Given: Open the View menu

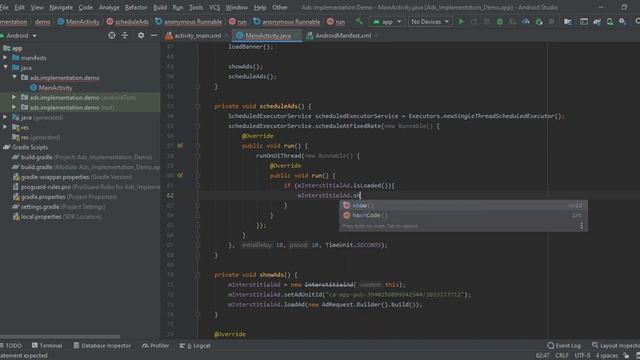Looking at the screenshot, I should coord(37,7).
